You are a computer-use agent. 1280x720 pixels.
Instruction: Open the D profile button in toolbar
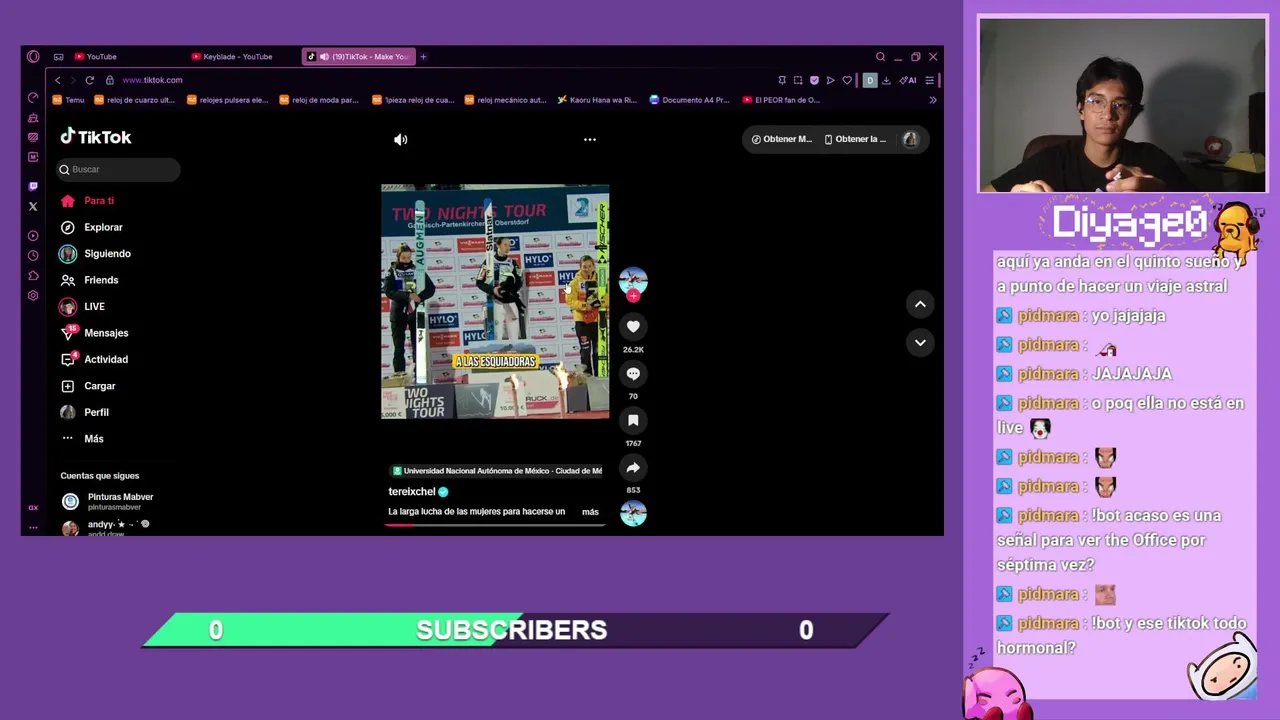click(x=870, y=80)
